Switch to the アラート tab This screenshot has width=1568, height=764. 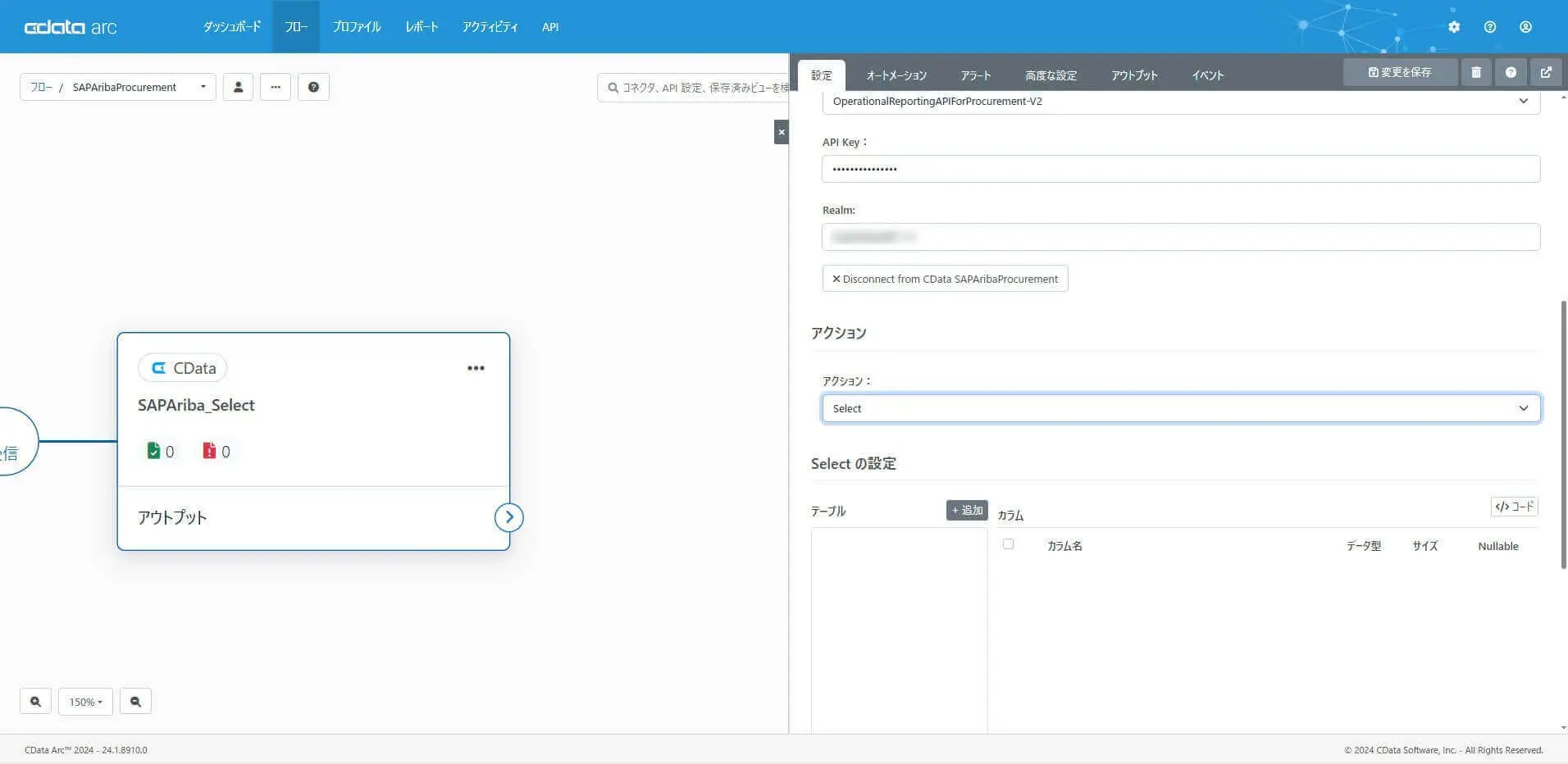[x=976, y=75]
